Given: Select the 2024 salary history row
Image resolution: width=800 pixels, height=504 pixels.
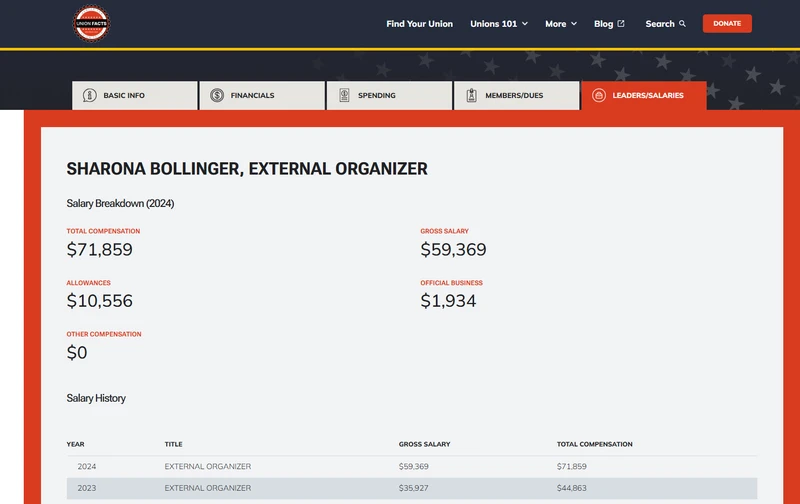Looking at the screenshot, I should tap(411, 467).
